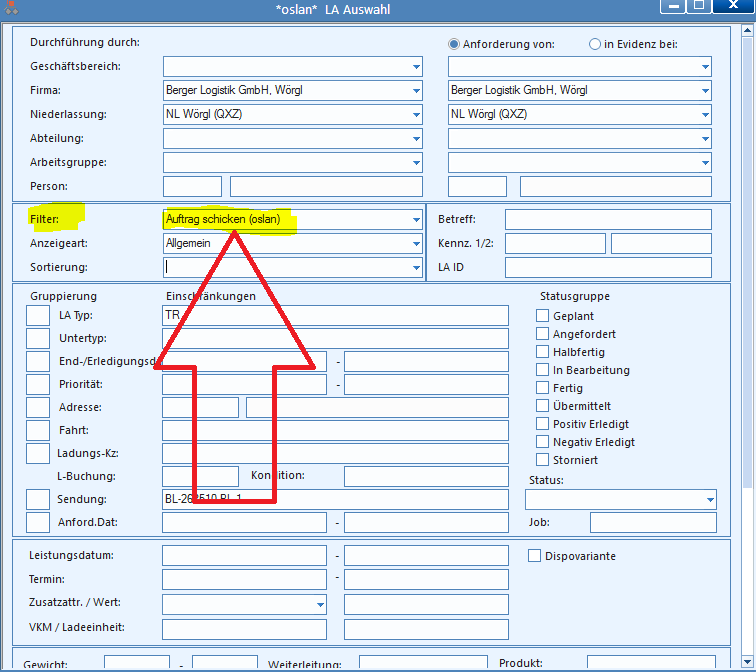Screen dimensions: 756x672
Task: Tick the End-/Erledigungsdatum grouping checkbox
Action: click(38, 361)
